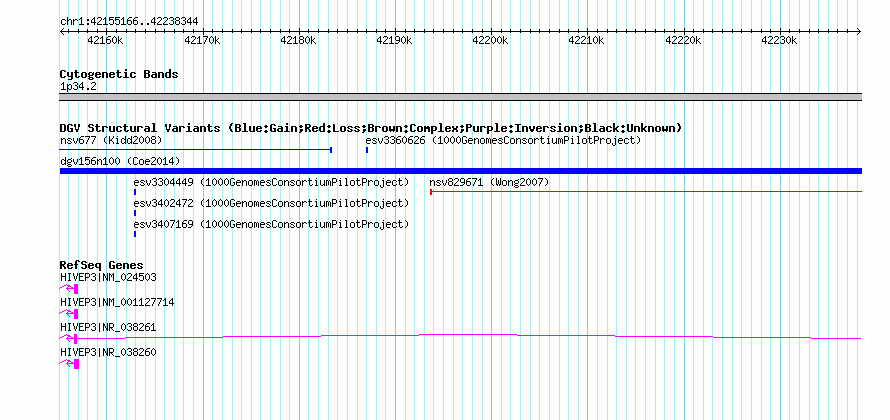Open the esv3402472 variant label

tap(271, 203)
